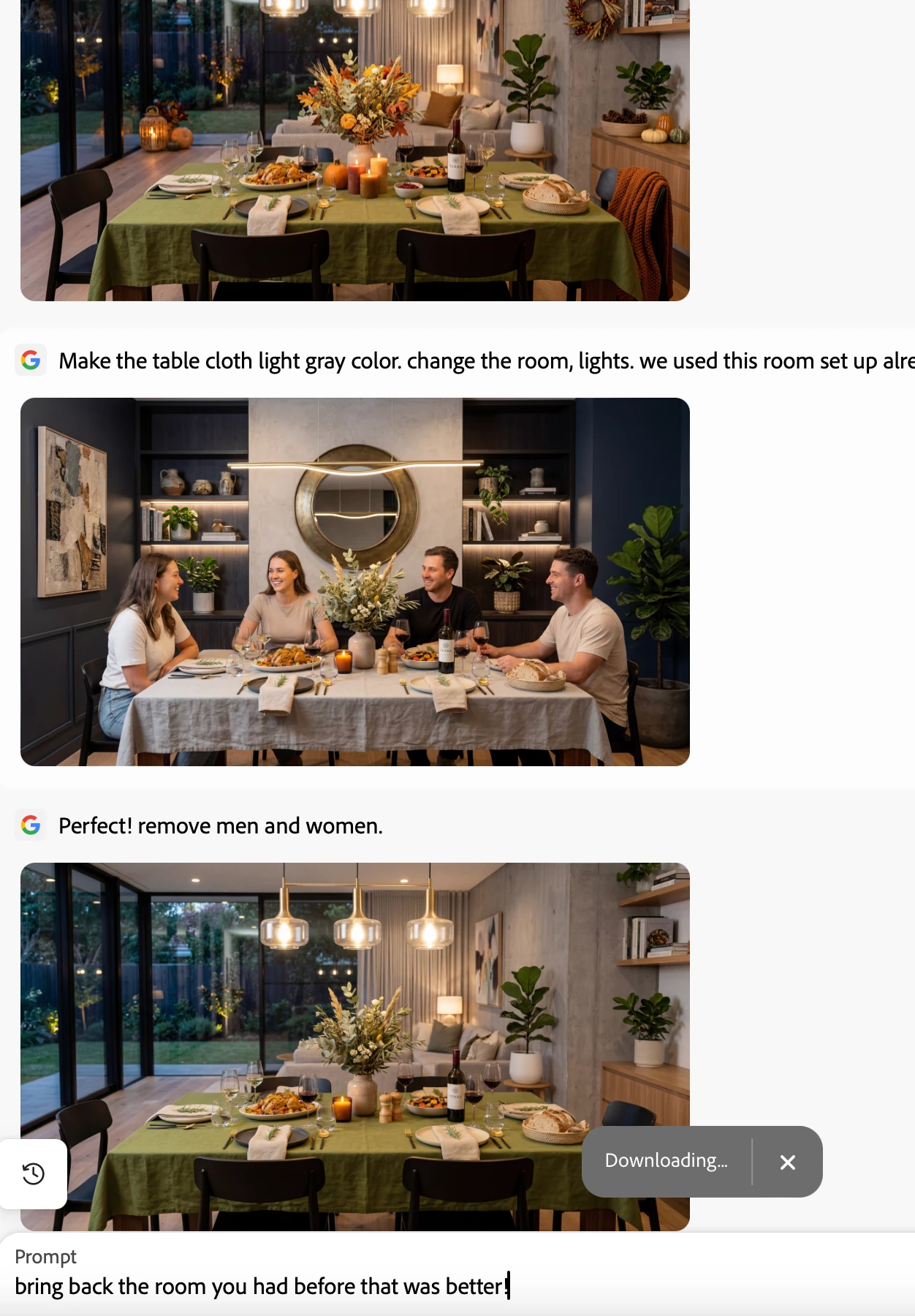Click the "Downloading..." toast label
Viewport: 915px width, 1316px height.
coord(666,1161)
